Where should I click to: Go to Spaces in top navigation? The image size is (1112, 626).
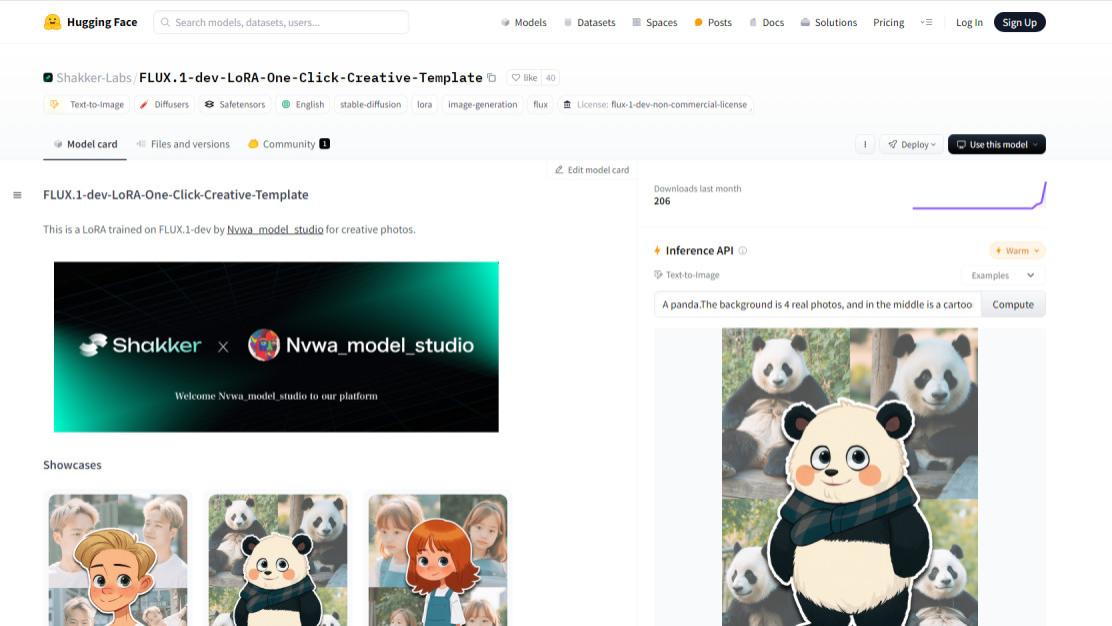[655, 22]
